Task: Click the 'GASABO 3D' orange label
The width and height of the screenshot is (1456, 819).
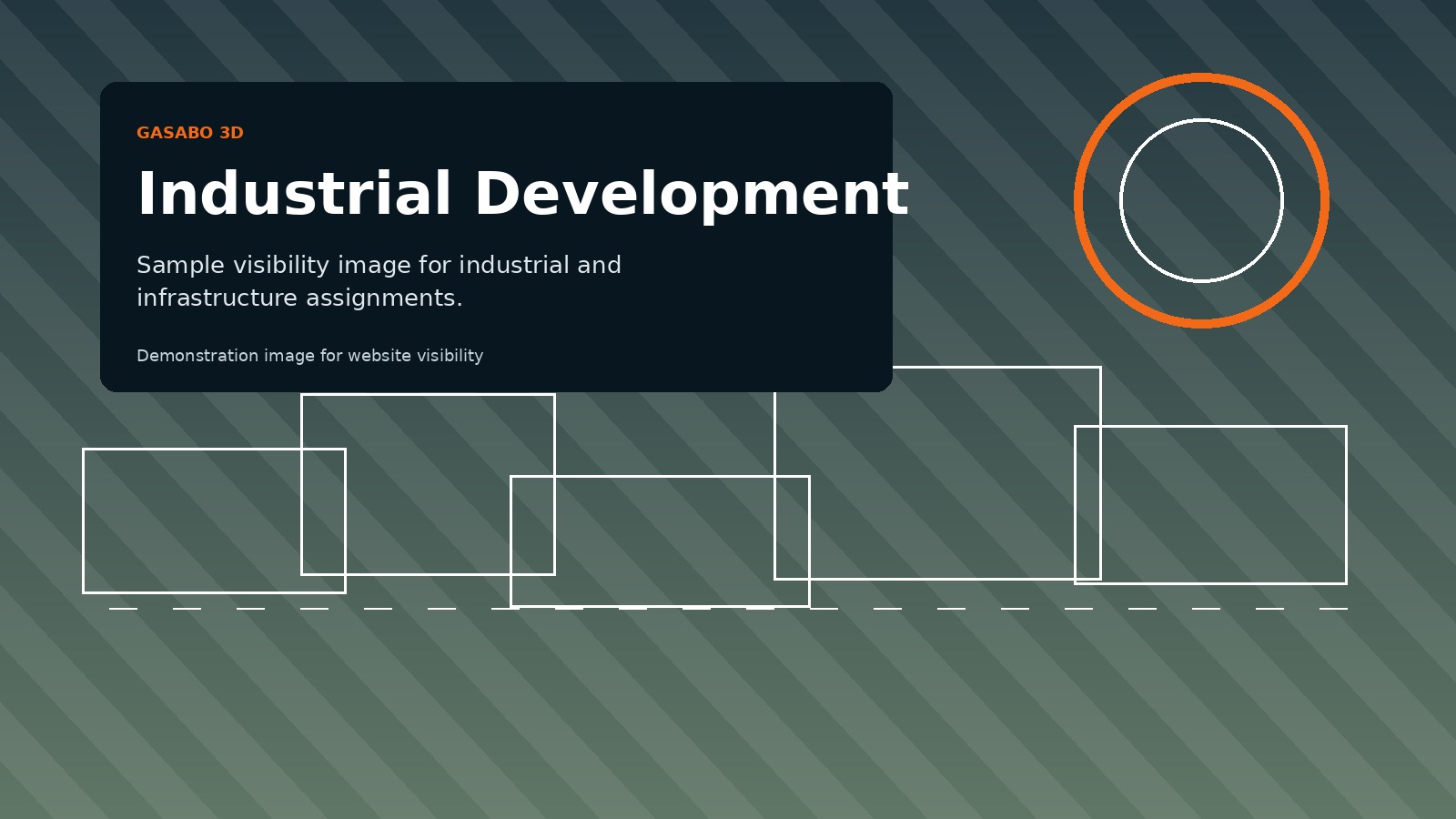Action: tap(189, 133)
